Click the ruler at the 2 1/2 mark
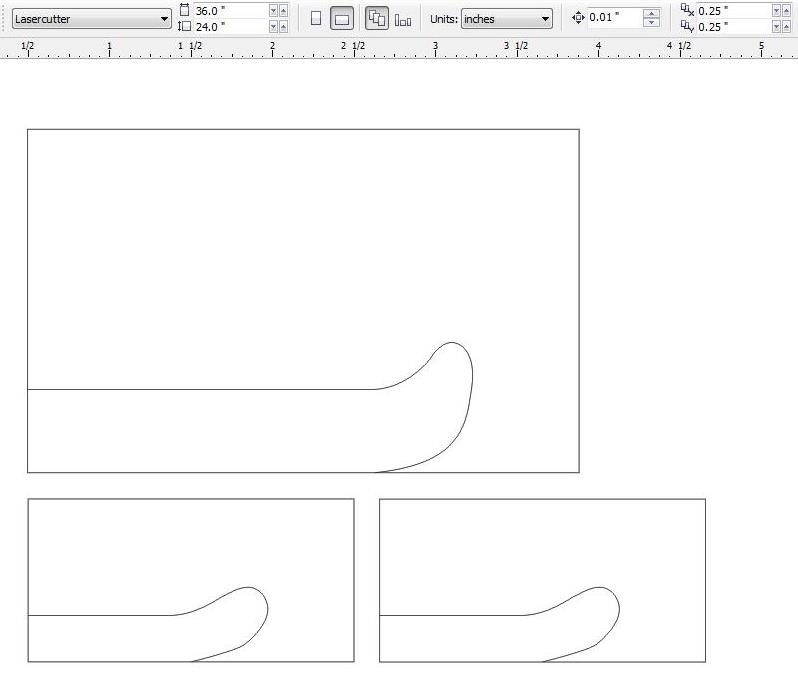 tap(353, 48)
